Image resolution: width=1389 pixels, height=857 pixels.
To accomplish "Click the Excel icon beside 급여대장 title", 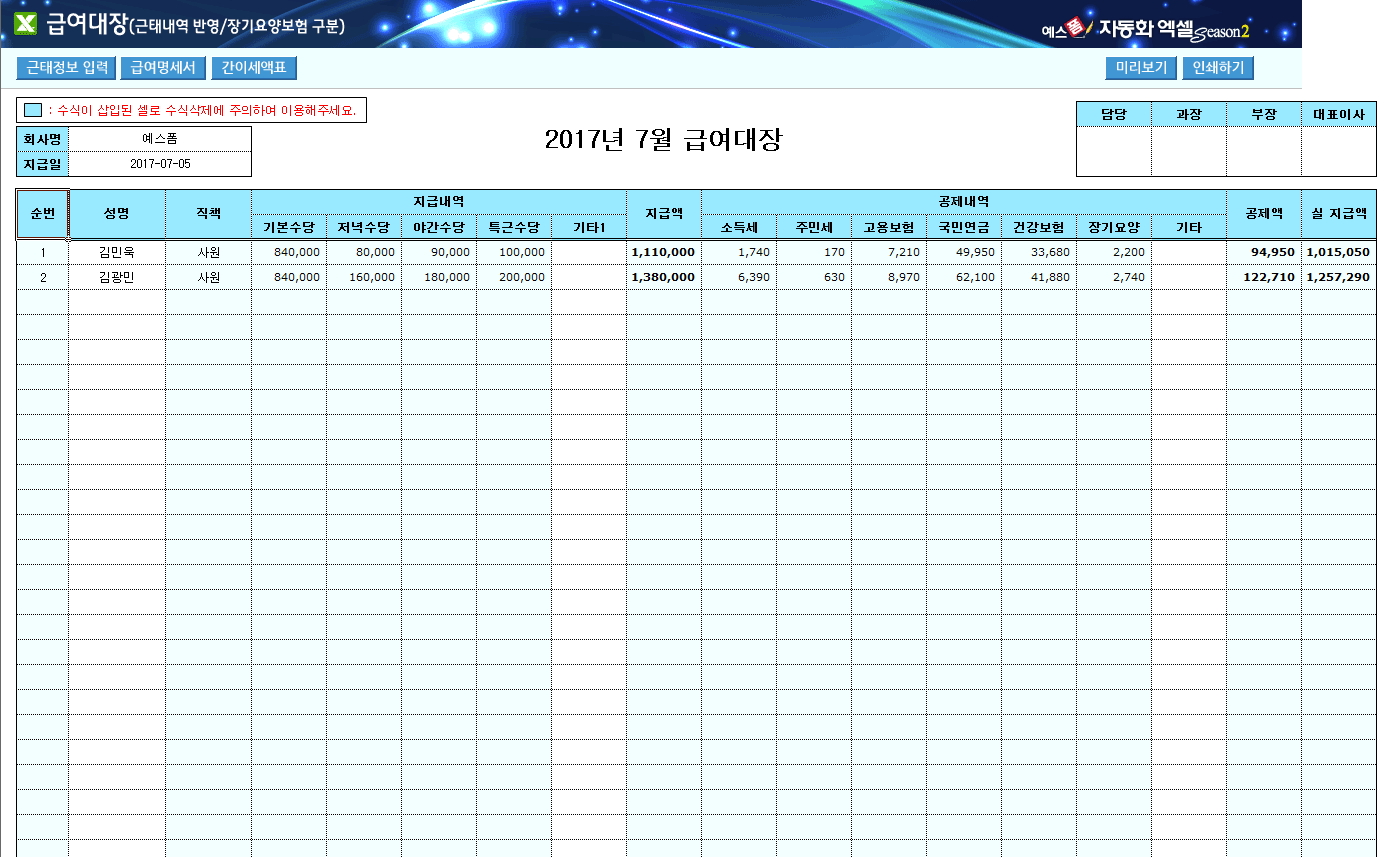I will [x=27, y=24].
